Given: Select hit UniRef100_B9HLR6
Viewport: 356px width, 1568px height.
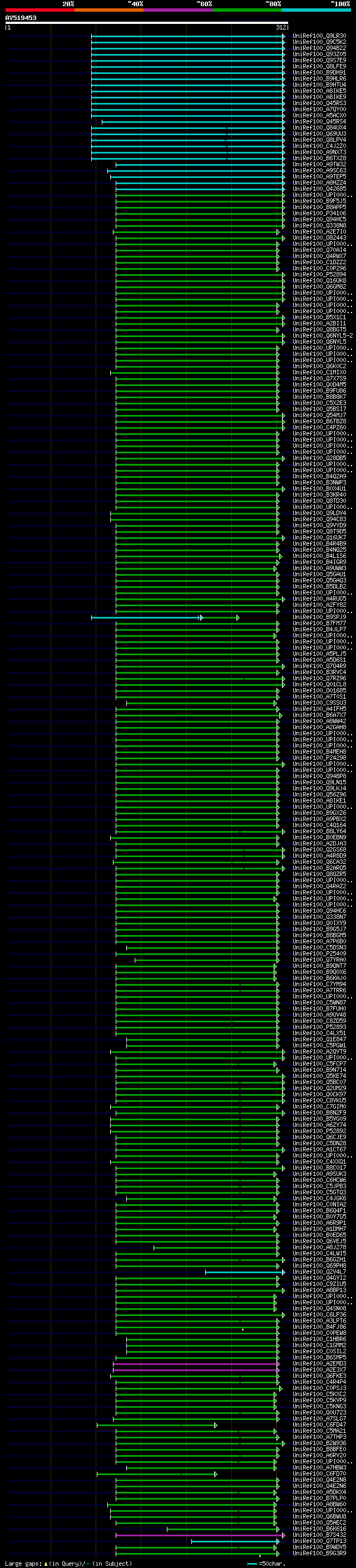Looking at the screenshot, I should (x=319, y=78).
